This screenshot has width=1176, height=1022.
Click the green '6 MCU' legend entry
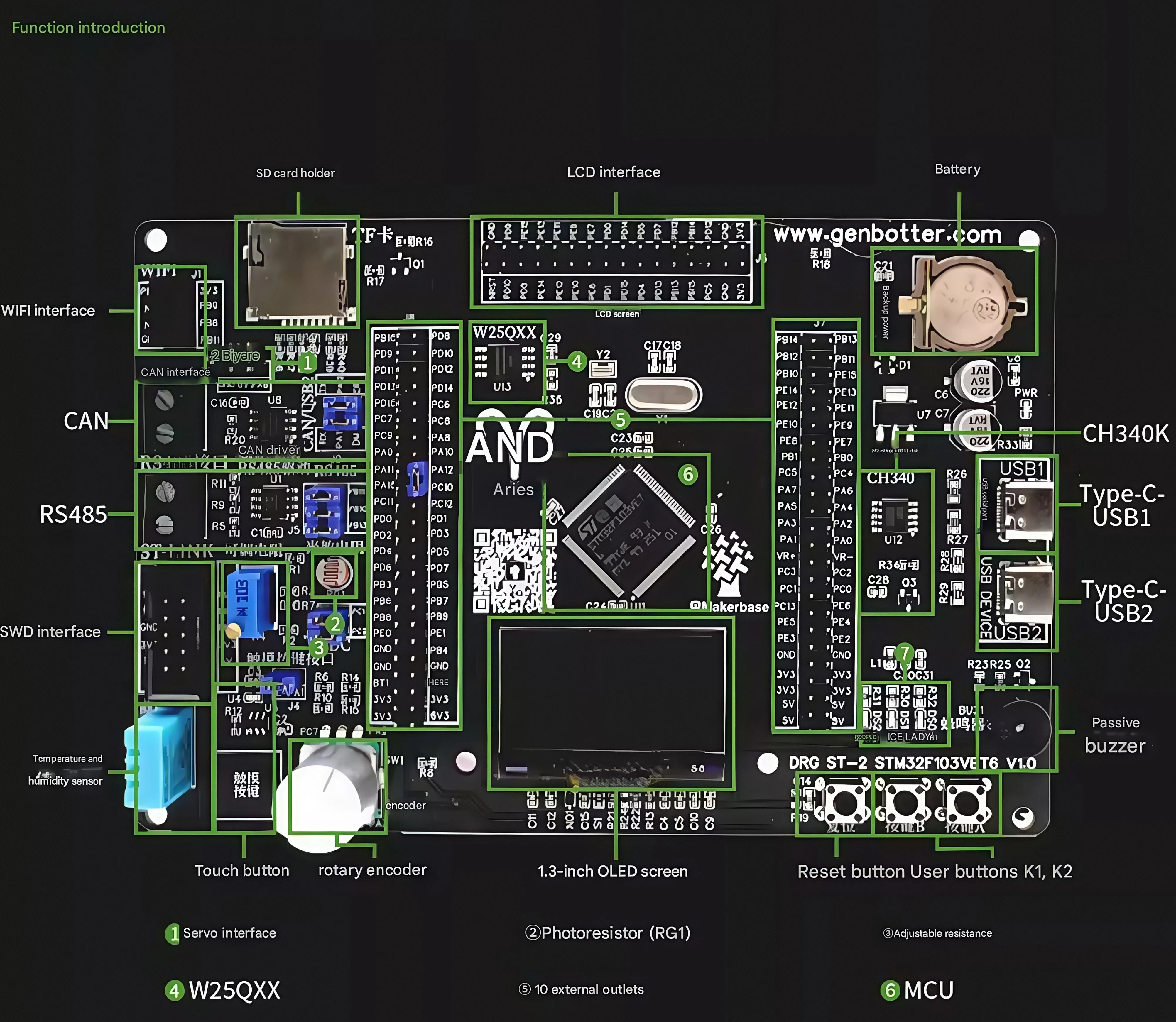coord(917,991)
